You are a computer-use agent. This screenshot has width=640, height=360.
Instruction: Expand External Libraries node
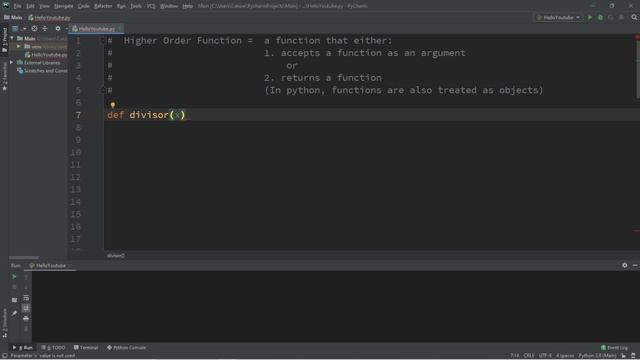pyautogui.click(x=12, y=62)
